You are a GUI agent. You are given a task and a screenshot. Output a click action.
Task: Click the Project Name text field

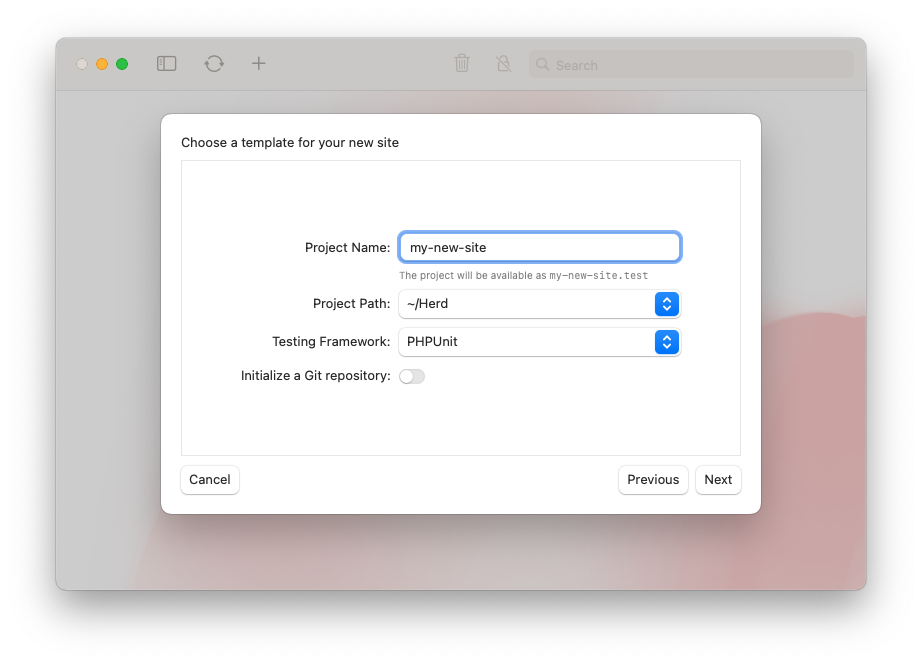tap(540, 248)
